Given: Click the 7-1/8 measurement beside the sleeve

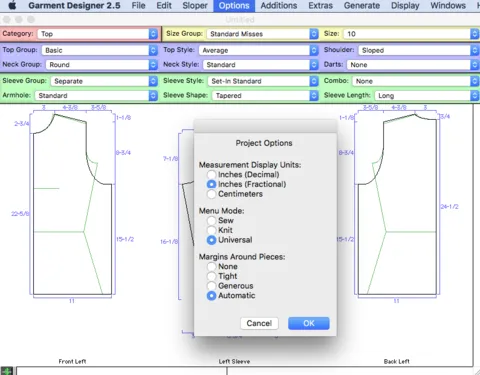Looking at the screenshot, I should [x=170, y=159].
